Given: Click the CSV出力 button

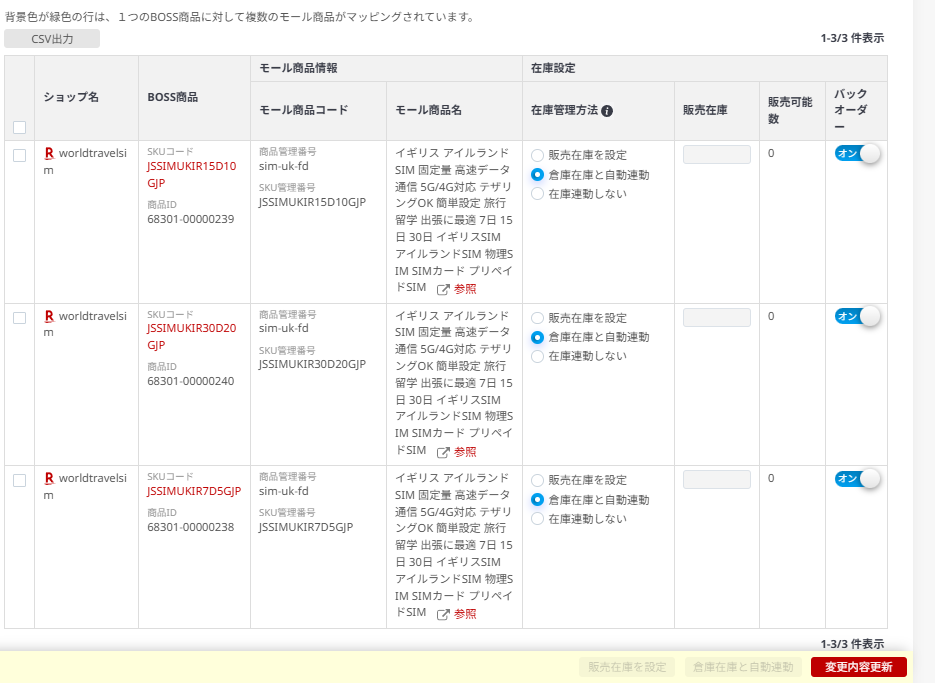Looking at the screenshot, I should [52, 39].
